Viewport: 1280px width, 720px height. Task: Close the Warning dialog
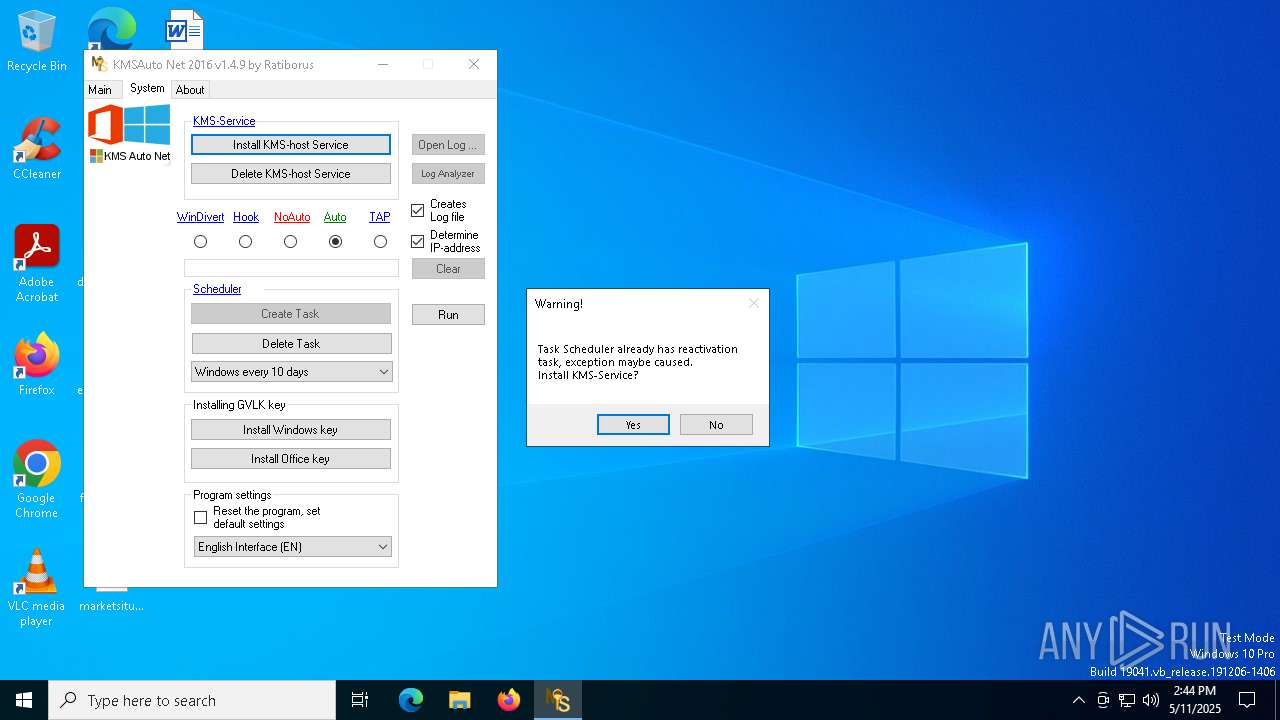754,303
